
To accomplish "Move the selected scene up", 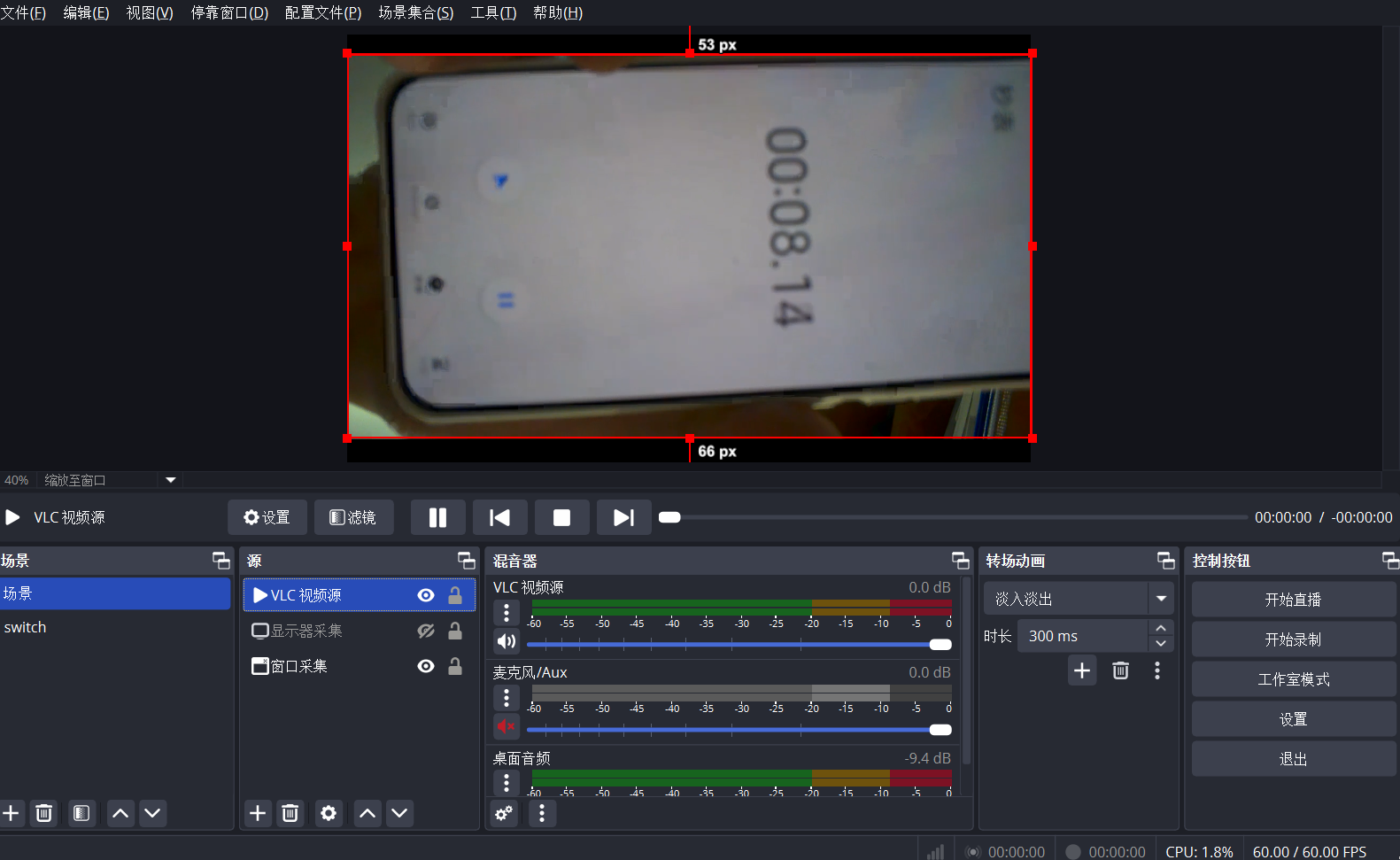I will (120, 813).
